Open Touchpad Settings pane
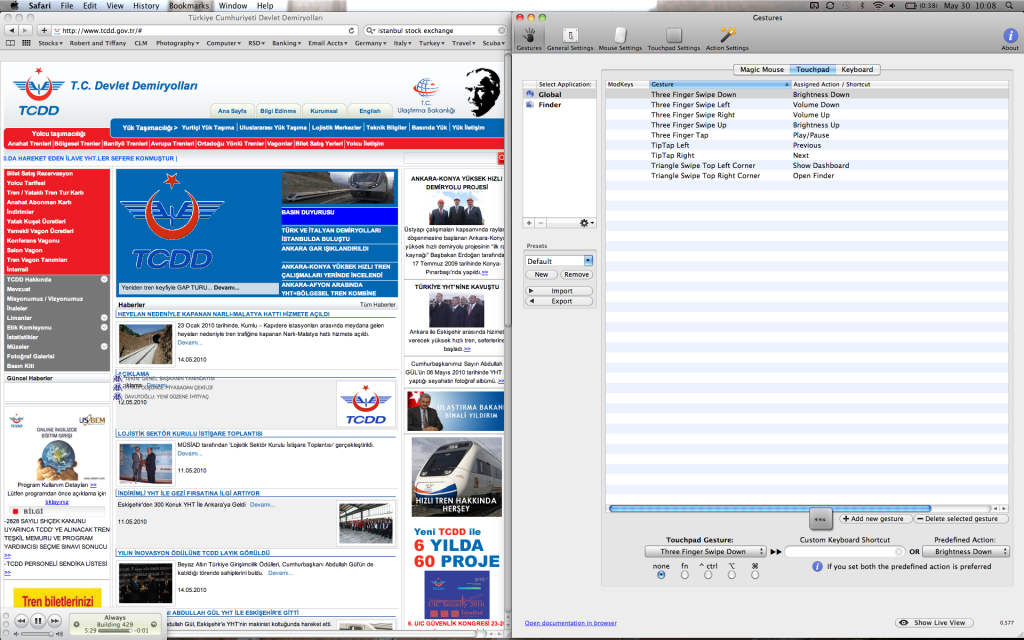 point(673,39)
